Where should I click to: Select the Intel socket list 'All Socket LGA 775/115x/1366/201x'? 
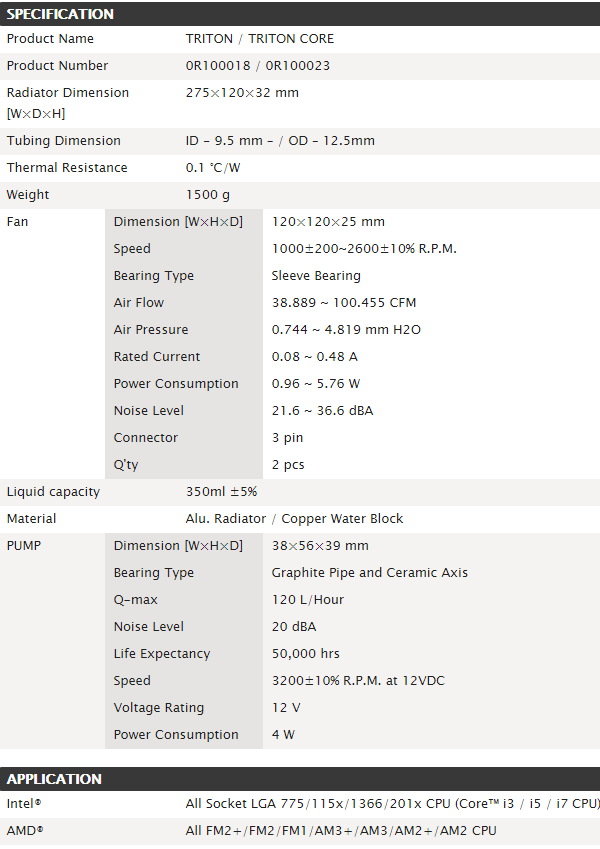click(303, 804)
